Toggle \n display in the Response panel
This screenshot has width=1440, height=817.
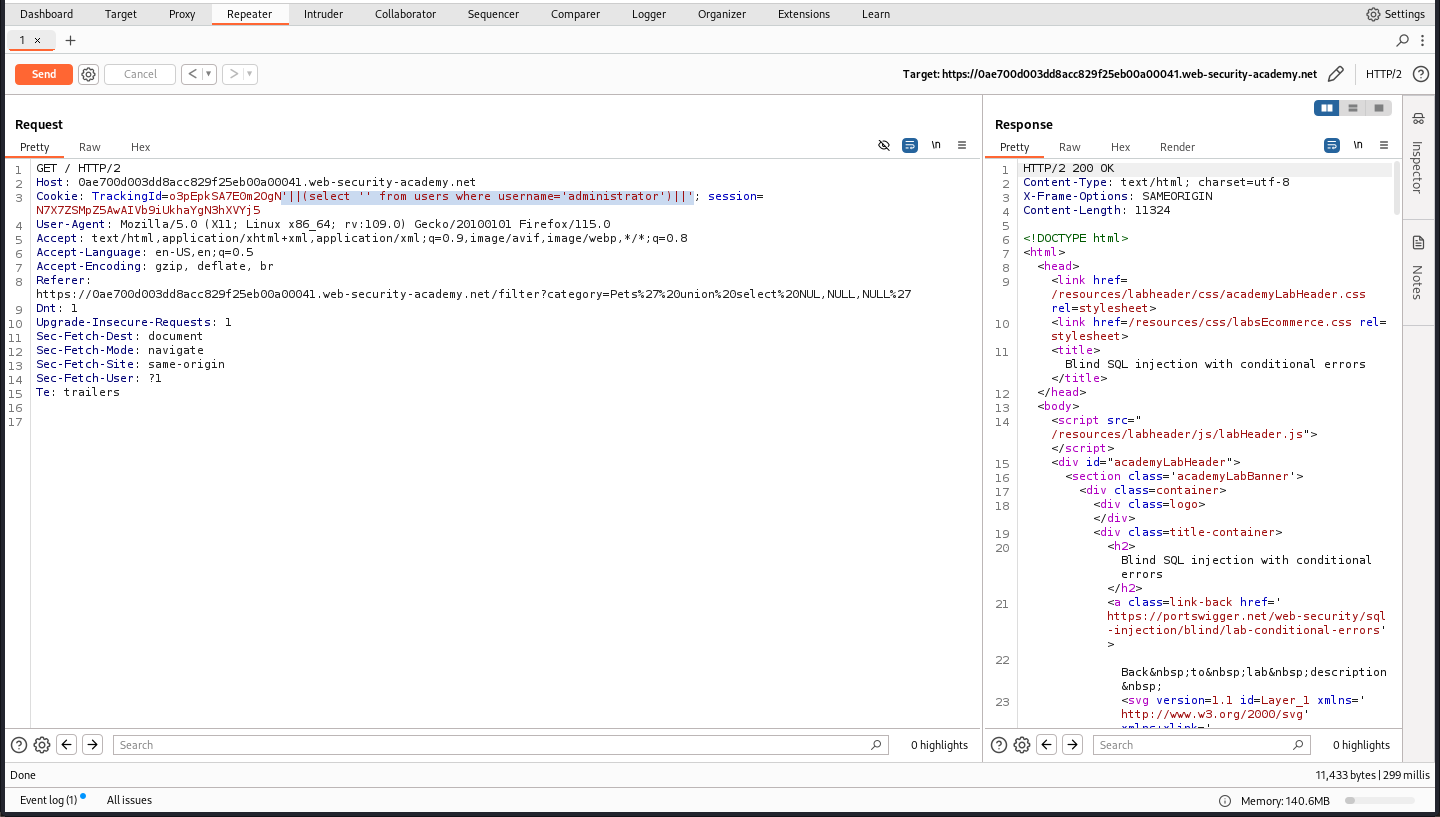1358,145
